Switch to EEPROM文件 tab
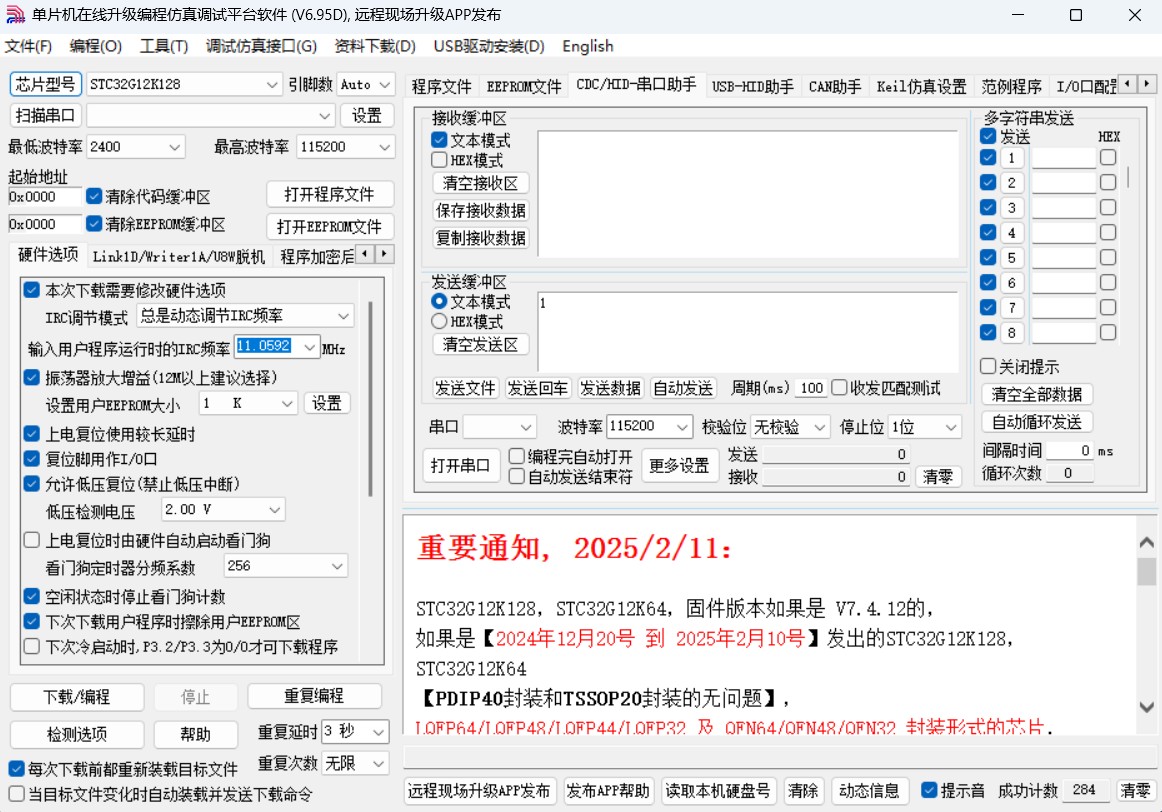 524,87
